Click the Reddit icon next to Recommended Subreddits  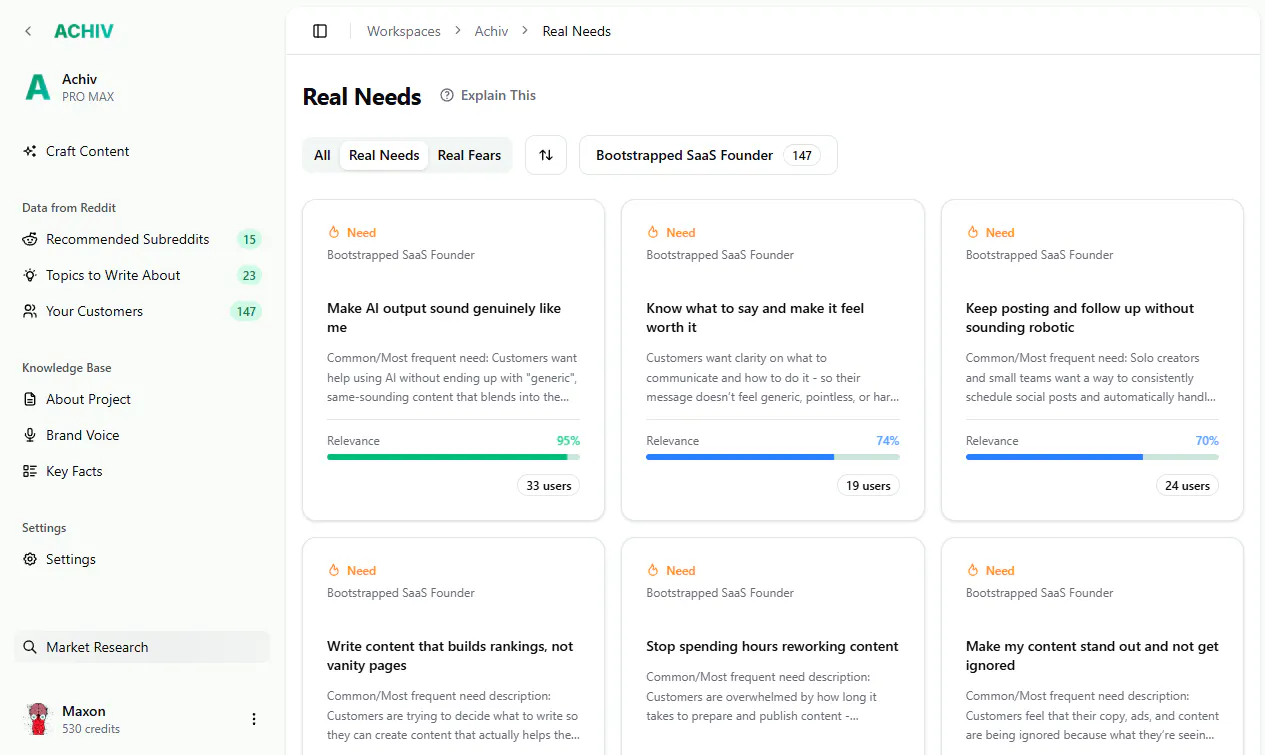tap(30, 239)
